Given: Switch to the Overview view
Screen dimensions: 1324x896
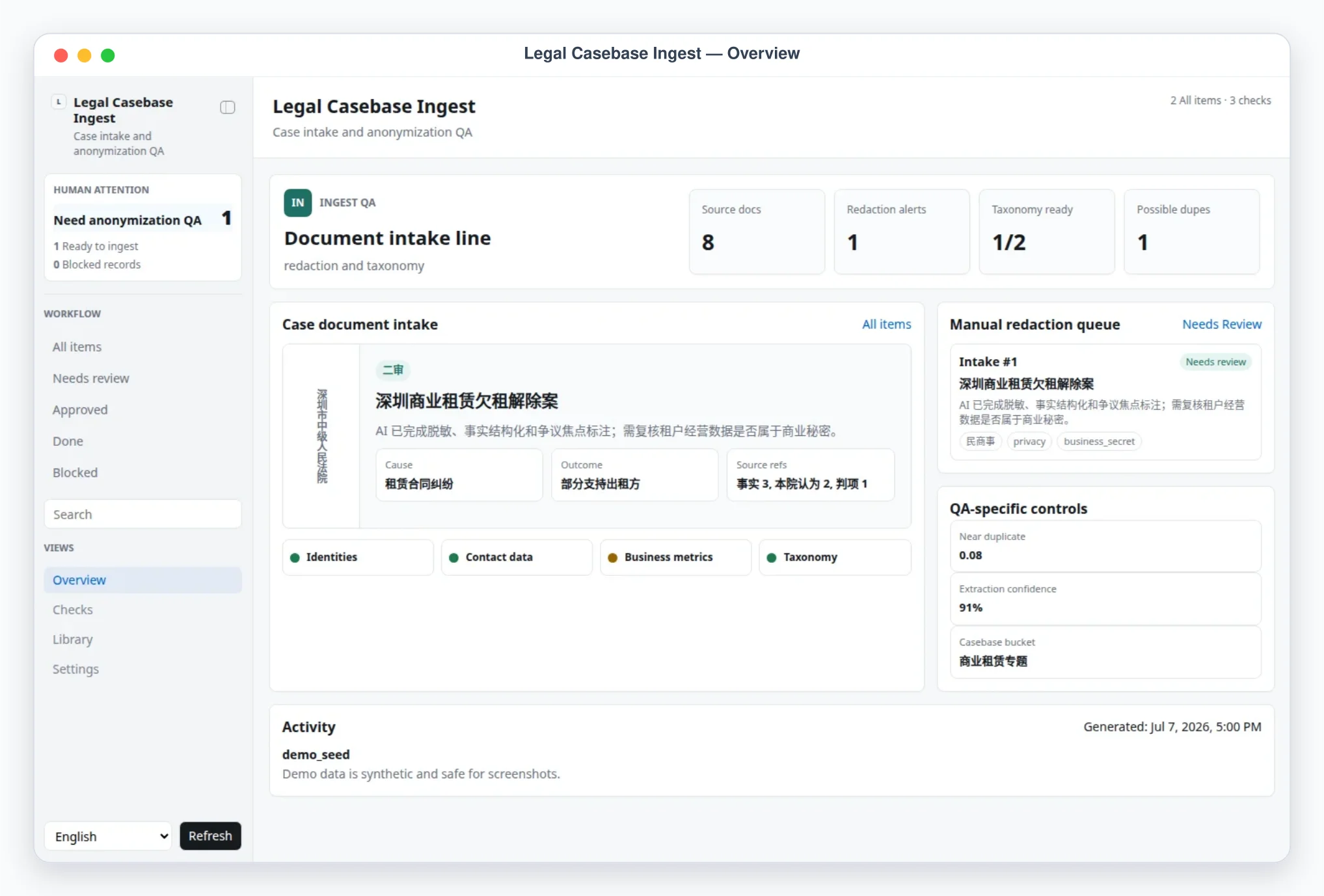Looking at the screenshot, I should 142,580.
